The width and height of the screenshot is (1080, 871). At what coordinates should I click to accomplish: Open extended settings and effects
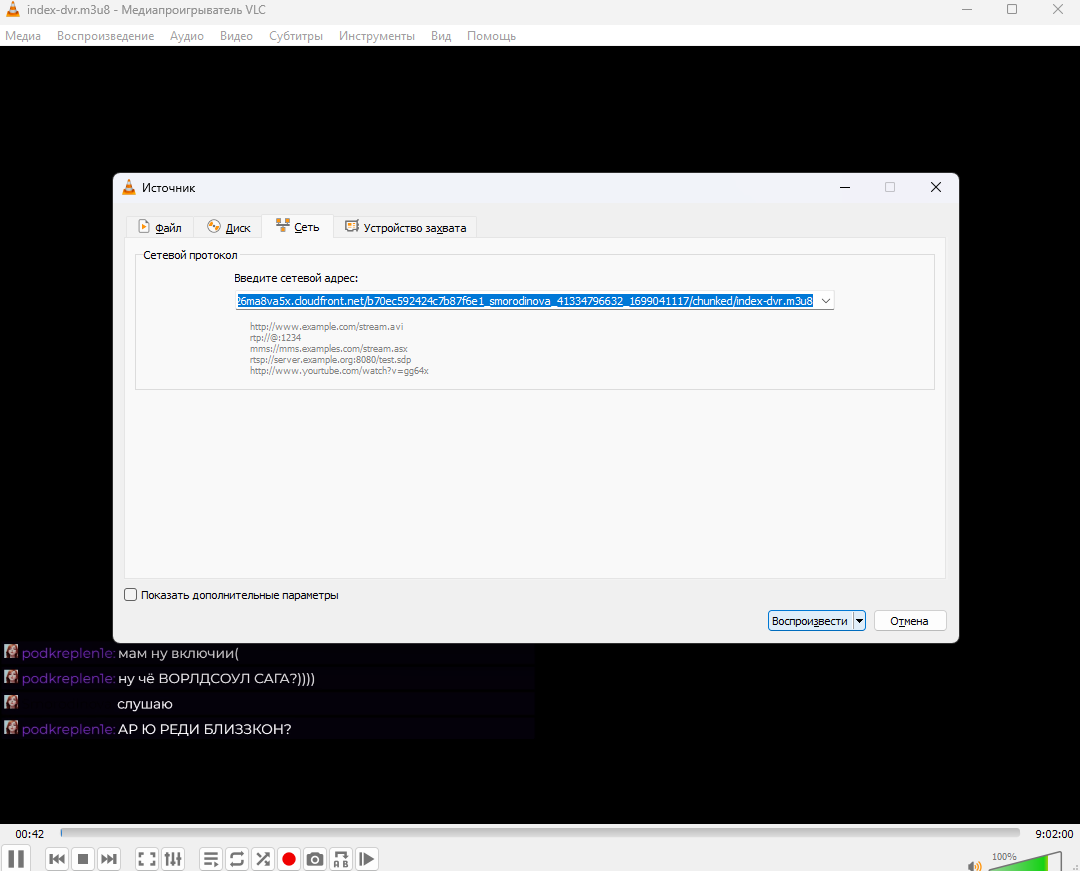pos(173,859)
